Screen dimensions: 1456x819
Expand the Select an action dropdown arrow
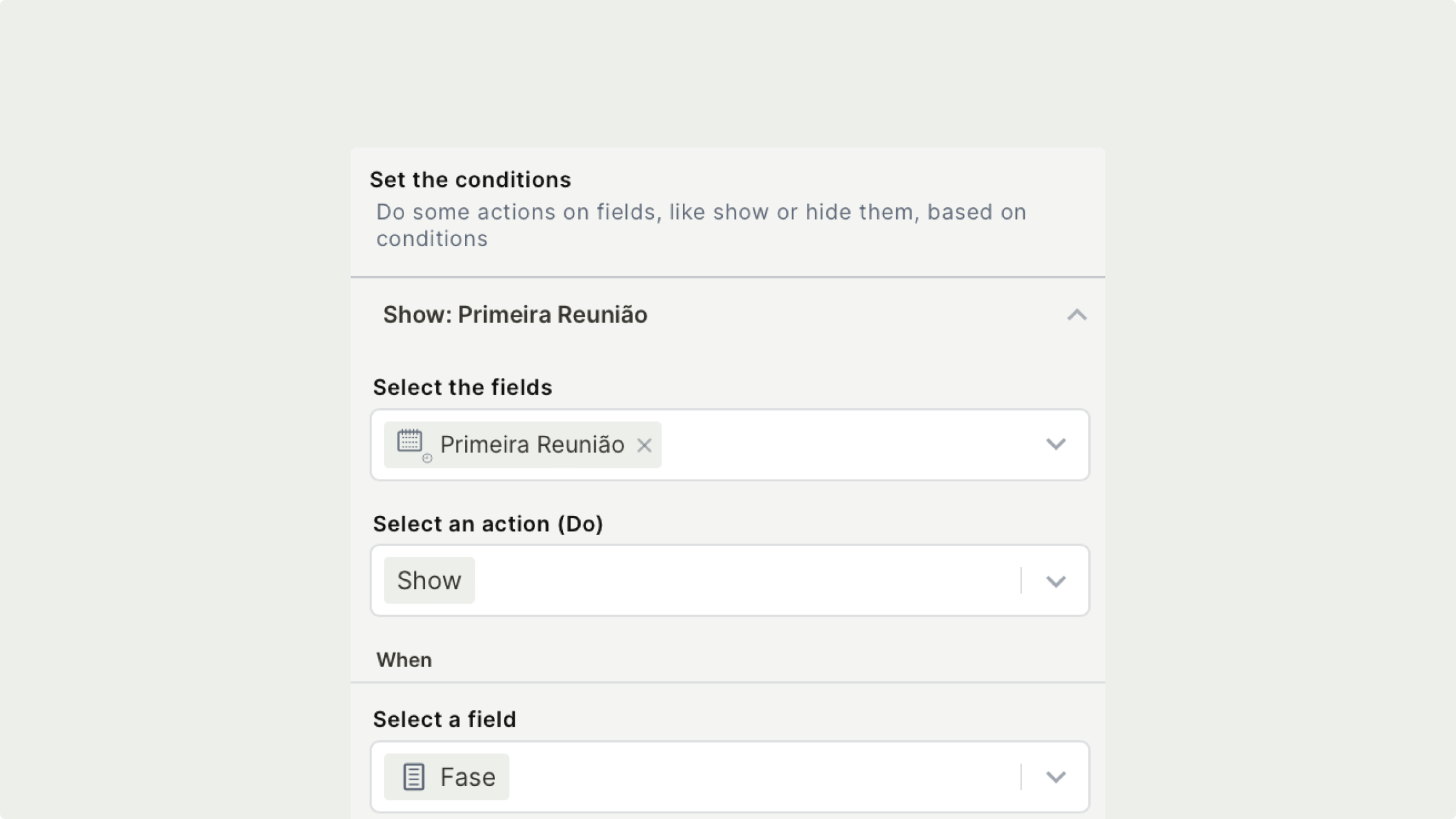pyautogui.click(x=1056, y=581)
